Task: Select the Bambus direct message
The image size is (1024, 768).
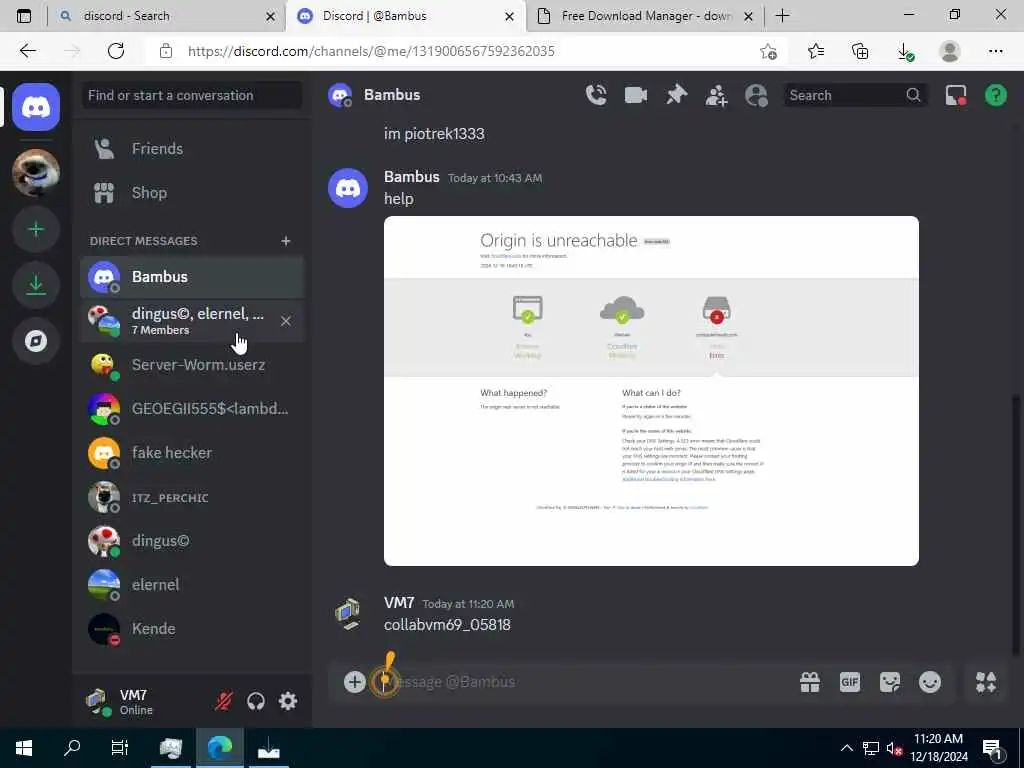Action: click(x=192, y=277)
